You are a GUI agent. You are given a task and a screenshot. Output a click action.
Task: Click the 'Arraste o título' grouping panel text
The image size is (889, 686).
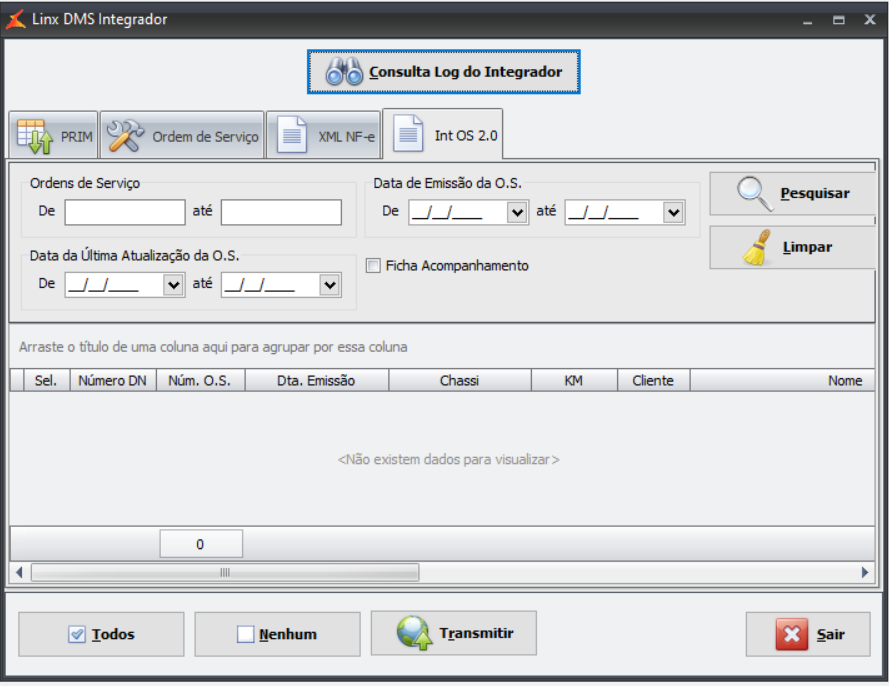pyautogui.click(x=213, y=347)
